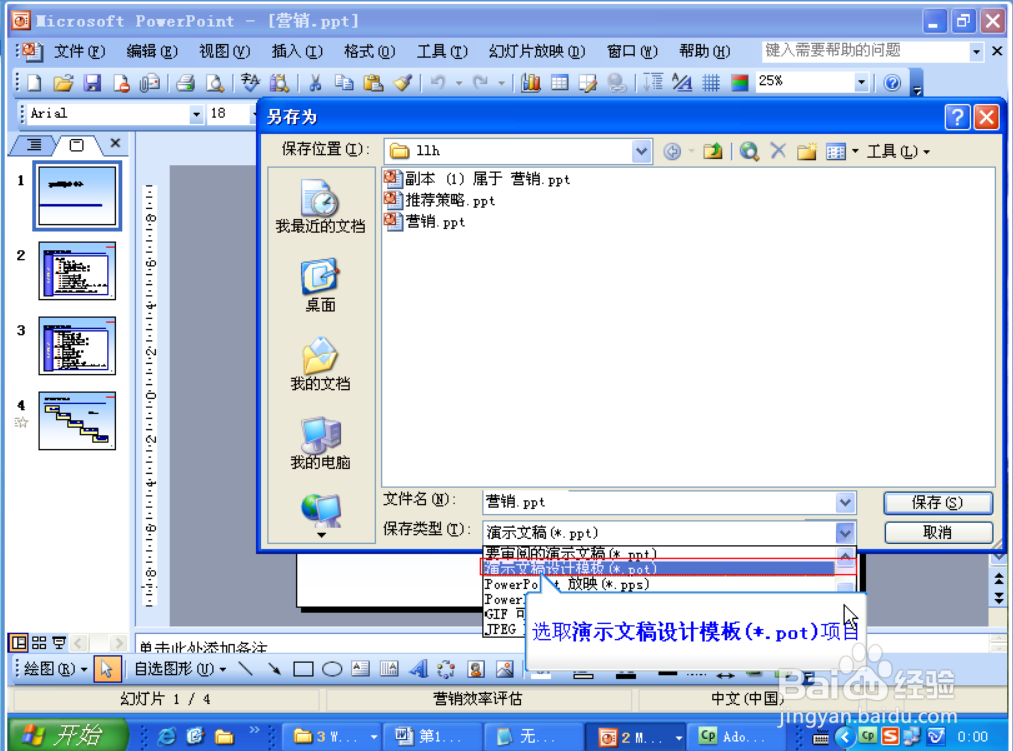Click Delete X icon in Save As dialog

778,151
